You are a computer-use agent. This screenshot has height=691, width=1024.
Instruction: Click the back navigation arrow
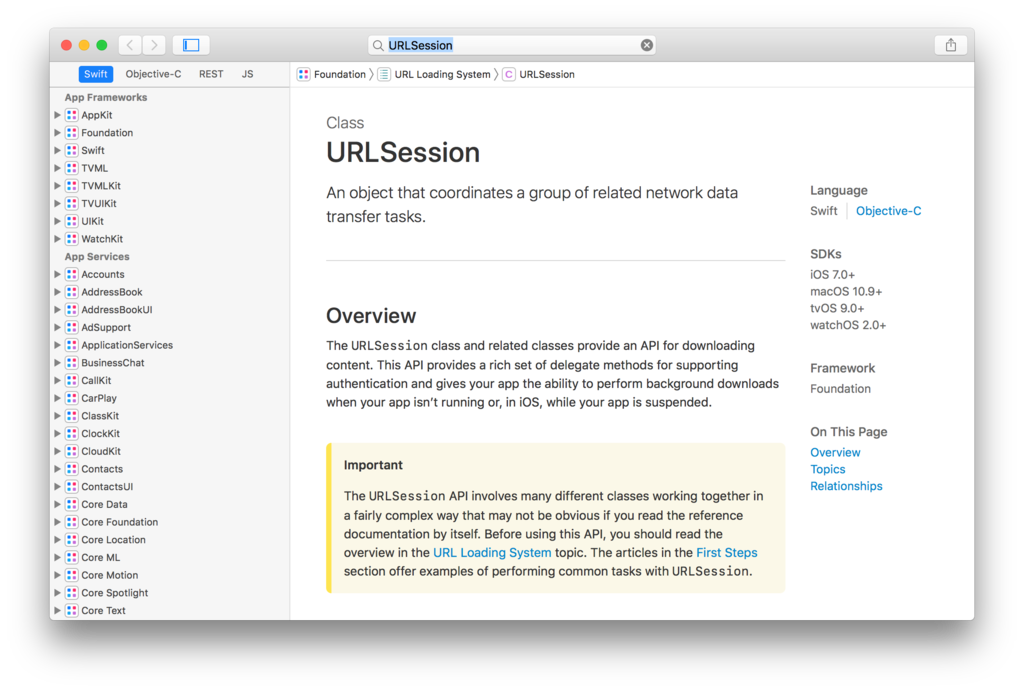(x=130, y=45)
